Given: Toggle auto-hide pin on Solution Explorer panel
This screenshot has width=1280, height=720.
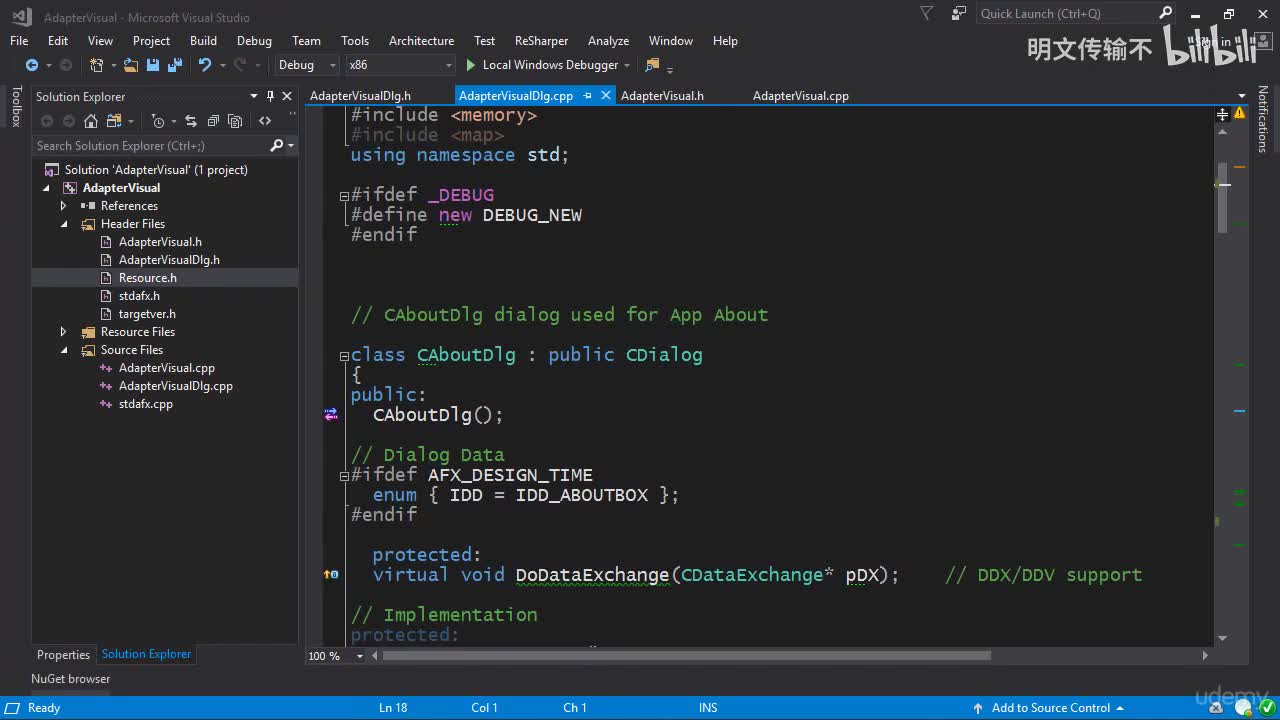Looking at the screenshot, I should [x=270, y=96].
